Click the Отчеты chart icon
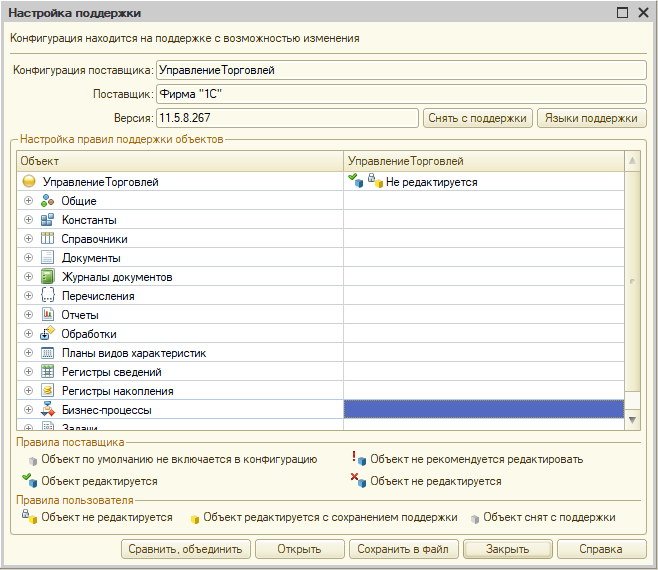Image resolution: width=658 pixels, height=570 pixels. click(x=47, y=314)
